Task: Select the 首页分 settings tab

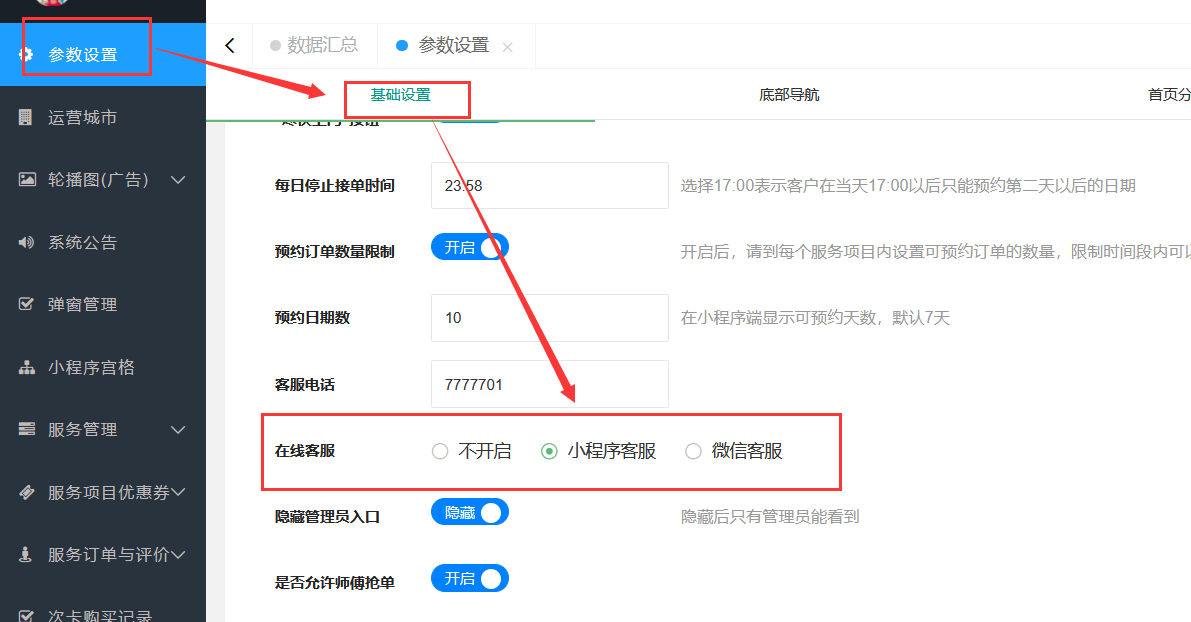Action: pyautogui.click(x=1169, y=95)
